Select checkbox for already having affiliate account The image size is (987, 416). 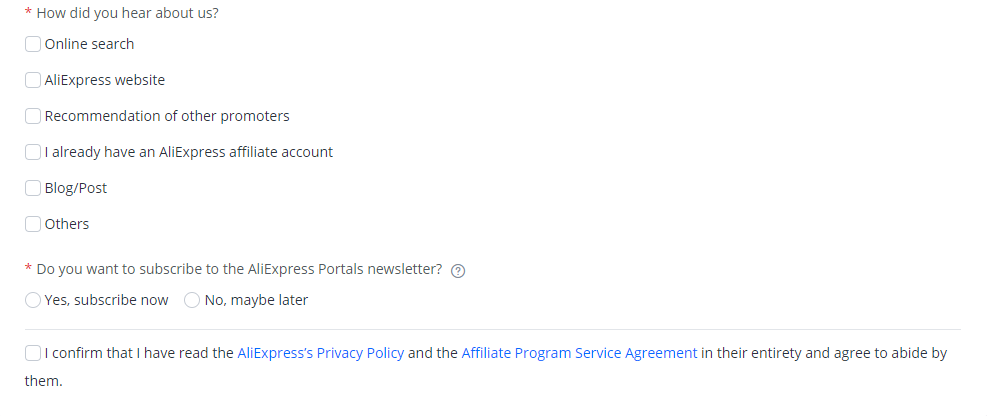tap(33, 152)
